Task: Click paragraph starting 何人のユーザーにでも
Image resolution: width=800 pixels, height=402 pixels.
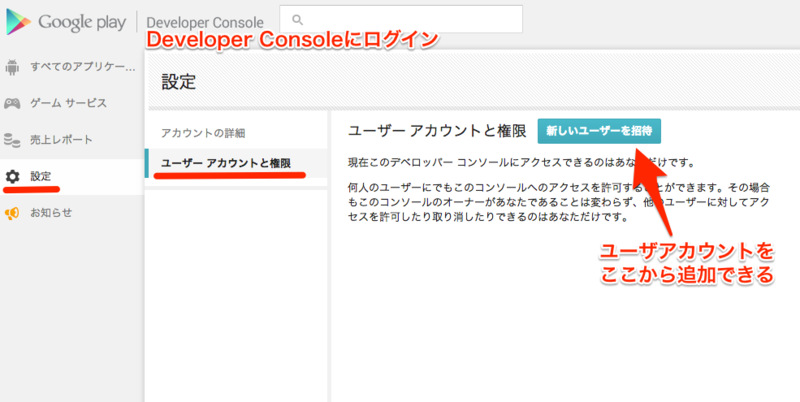Action: pos(559,202)
